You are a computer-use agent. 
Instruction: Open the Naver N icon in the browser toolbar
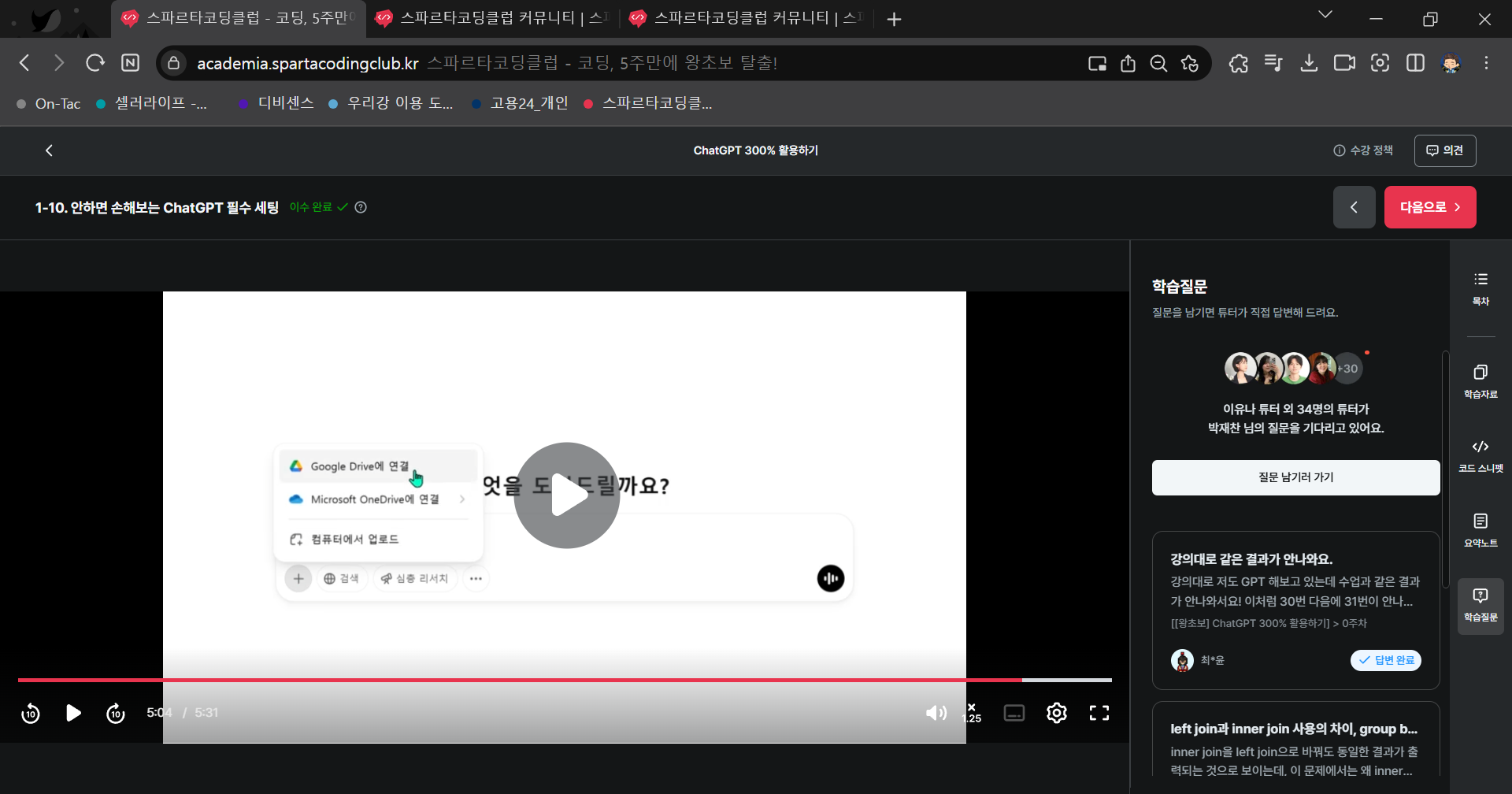131,63
